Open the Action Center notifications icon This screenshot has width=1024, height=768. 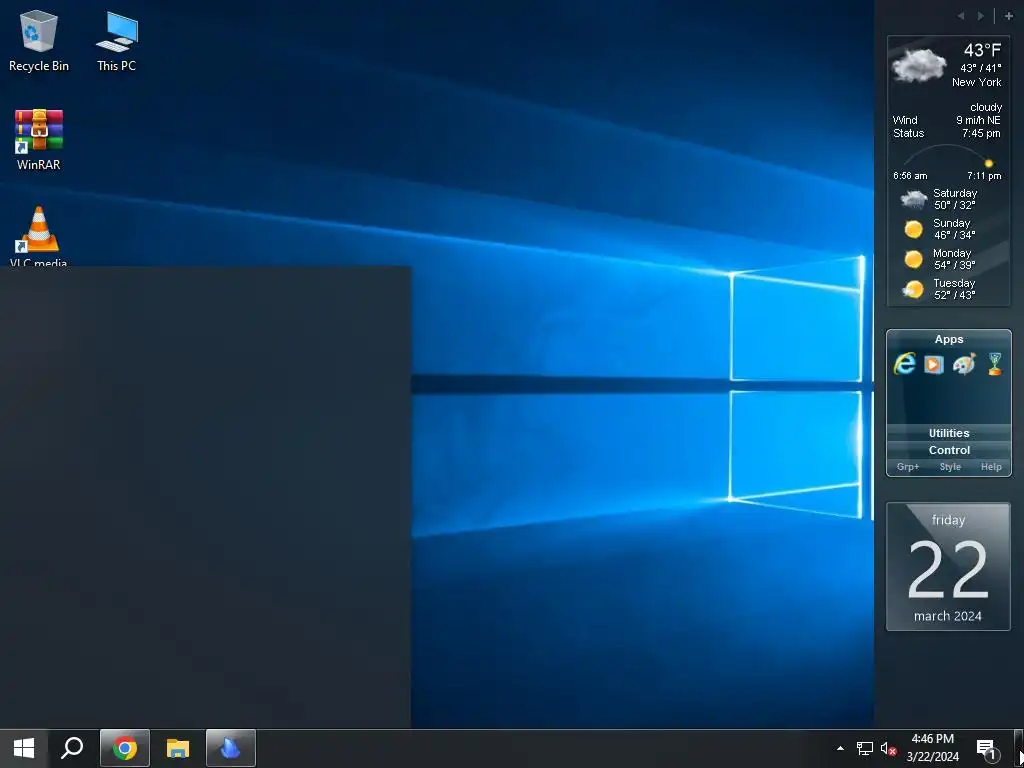986,749
